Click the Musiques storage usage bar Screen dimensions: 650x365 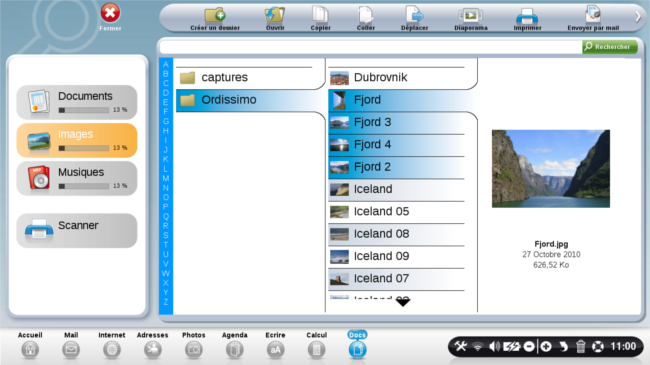(84, 186)
